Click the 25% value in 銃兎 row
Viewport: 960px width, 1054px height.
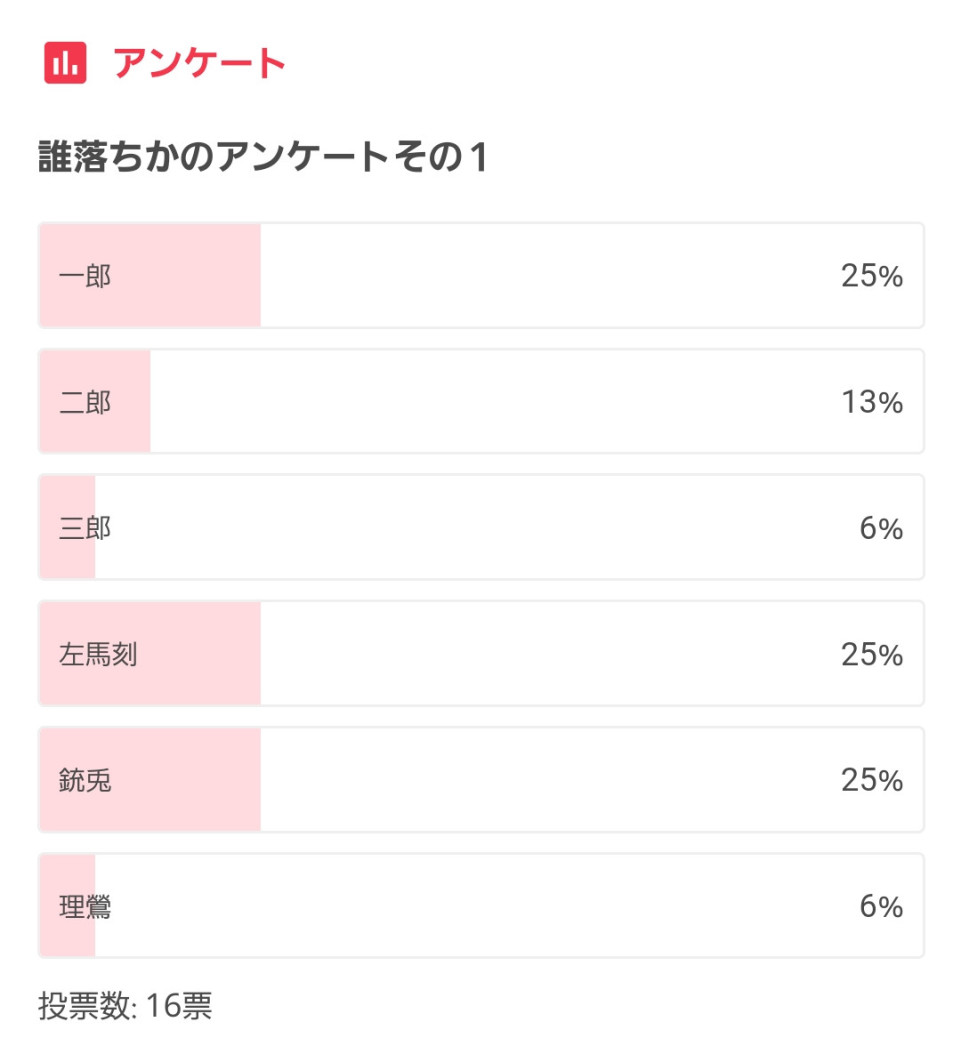click(x=872, y=780)
